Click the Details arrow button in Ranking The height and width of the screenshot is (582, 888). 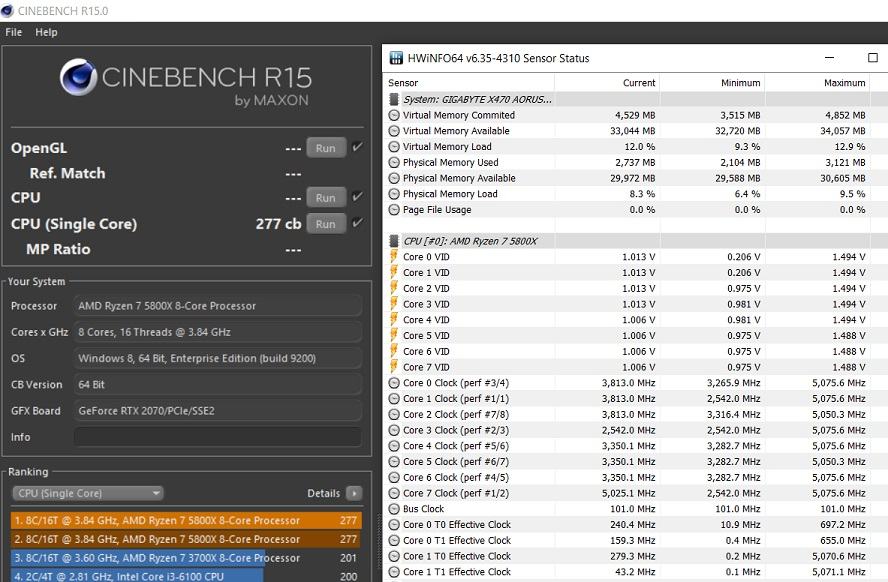tap(354, 493)
